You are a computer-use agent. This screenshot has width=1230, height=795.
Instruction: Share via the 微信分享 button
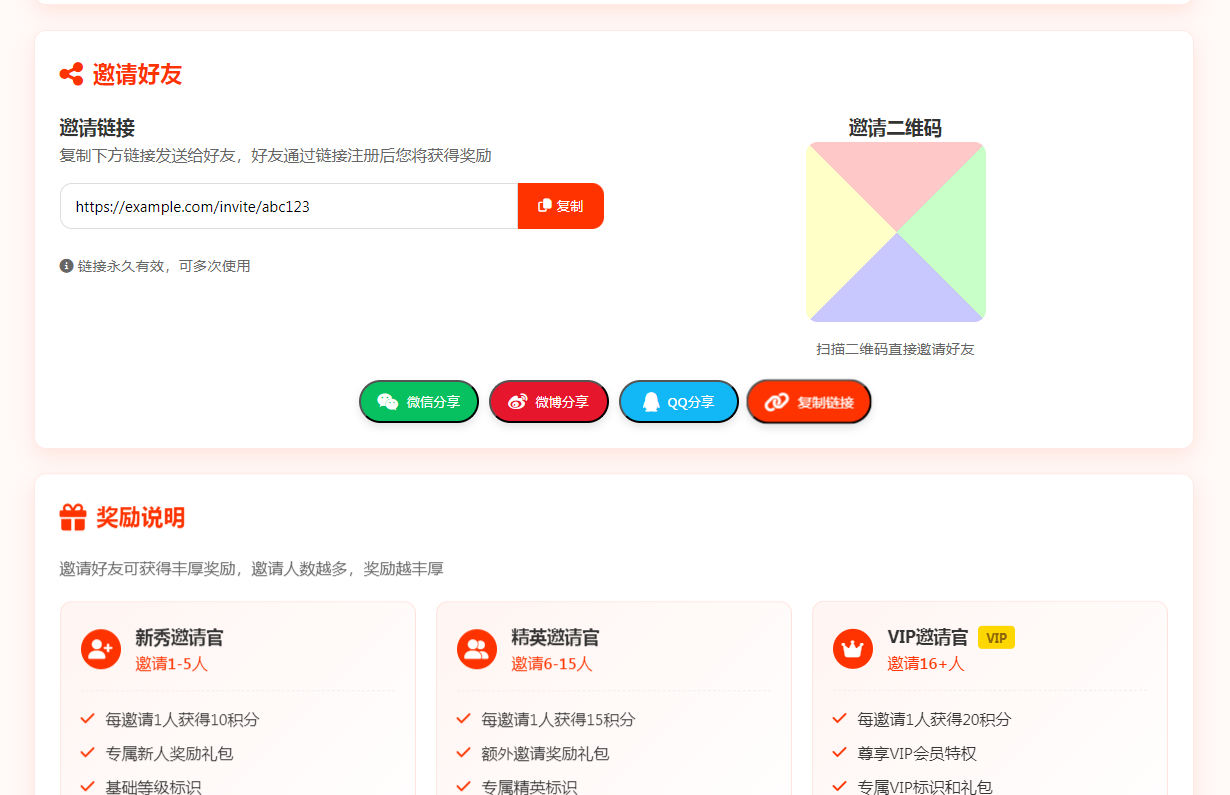tap(419, 401)
